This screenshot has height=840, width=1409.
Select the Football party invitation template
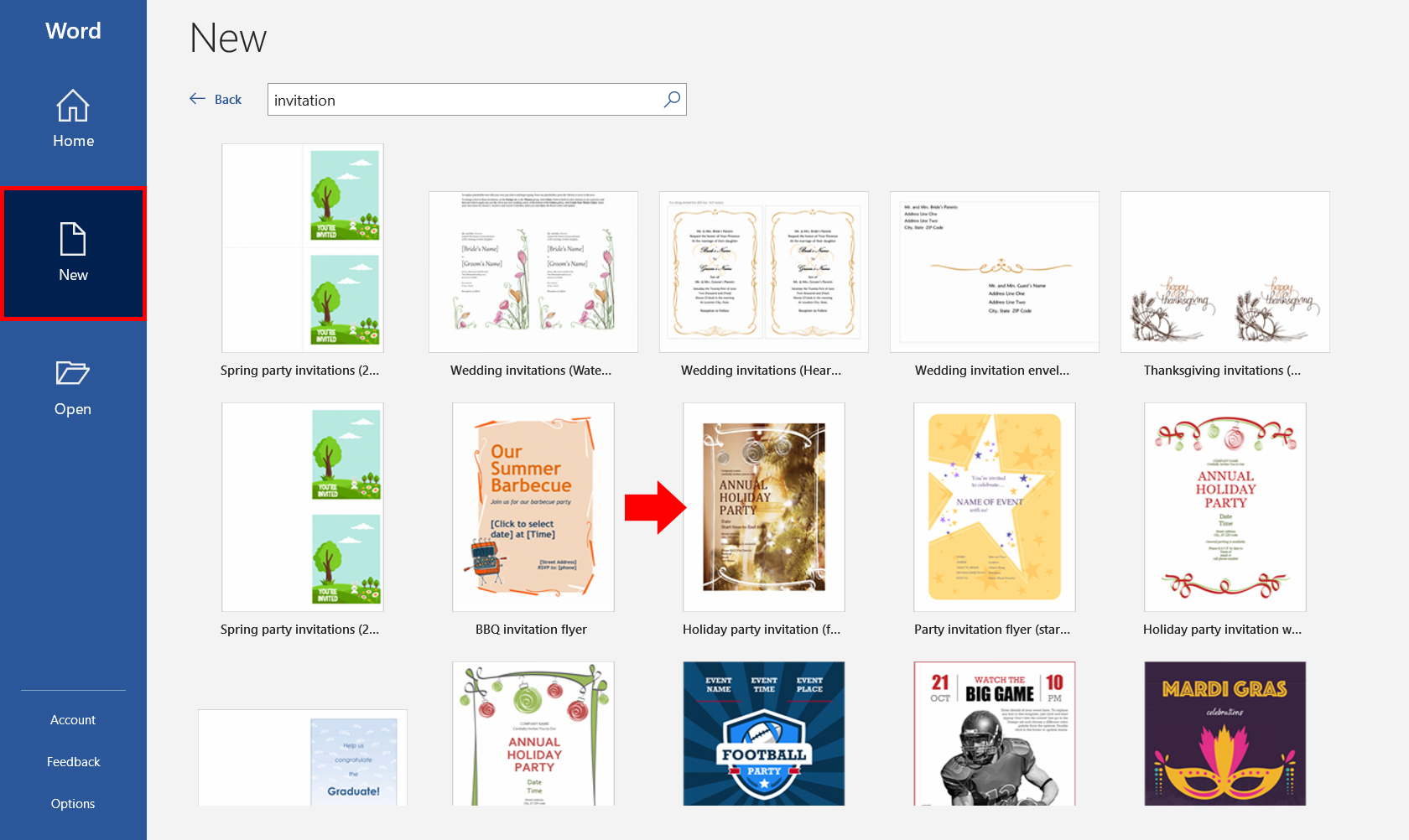tap(763, 734)
